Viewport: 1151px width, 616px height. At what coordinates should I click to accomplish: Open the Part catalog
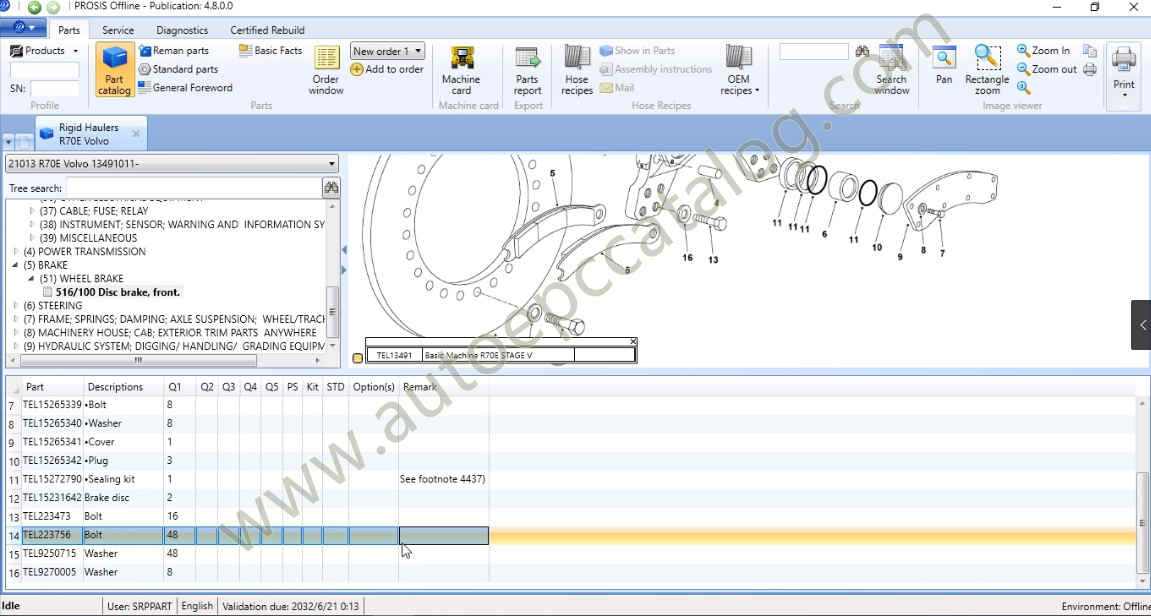(115, 70)
